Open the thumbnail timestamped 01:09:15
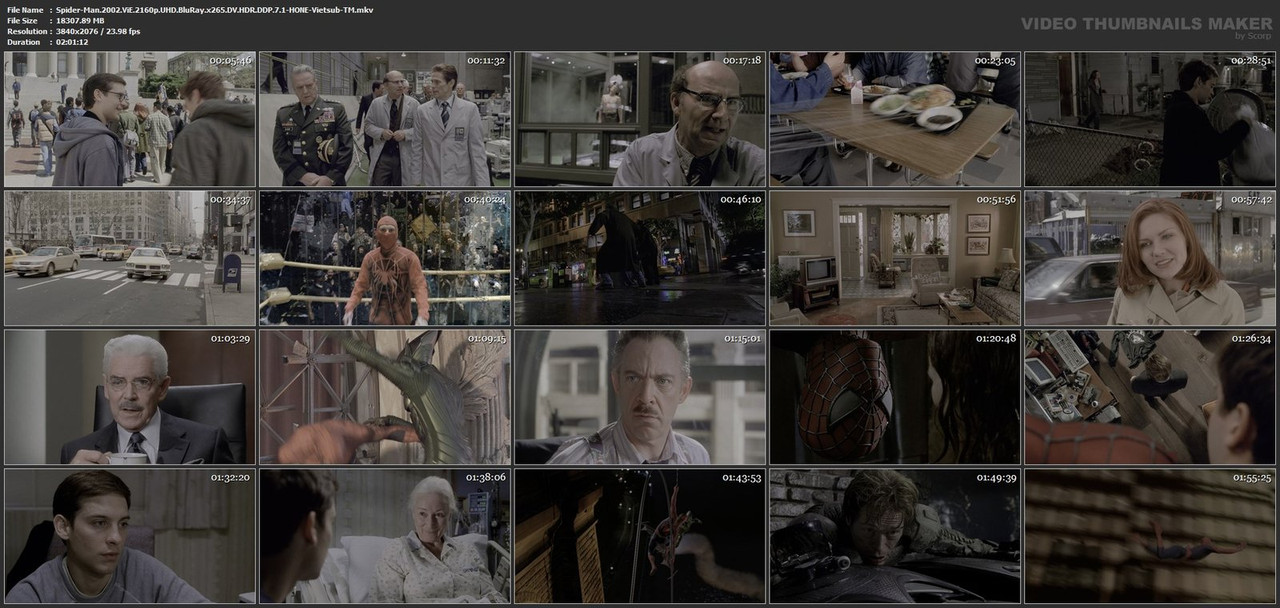The height and width of the screenshot is (608, 1280). pos(385,397)
